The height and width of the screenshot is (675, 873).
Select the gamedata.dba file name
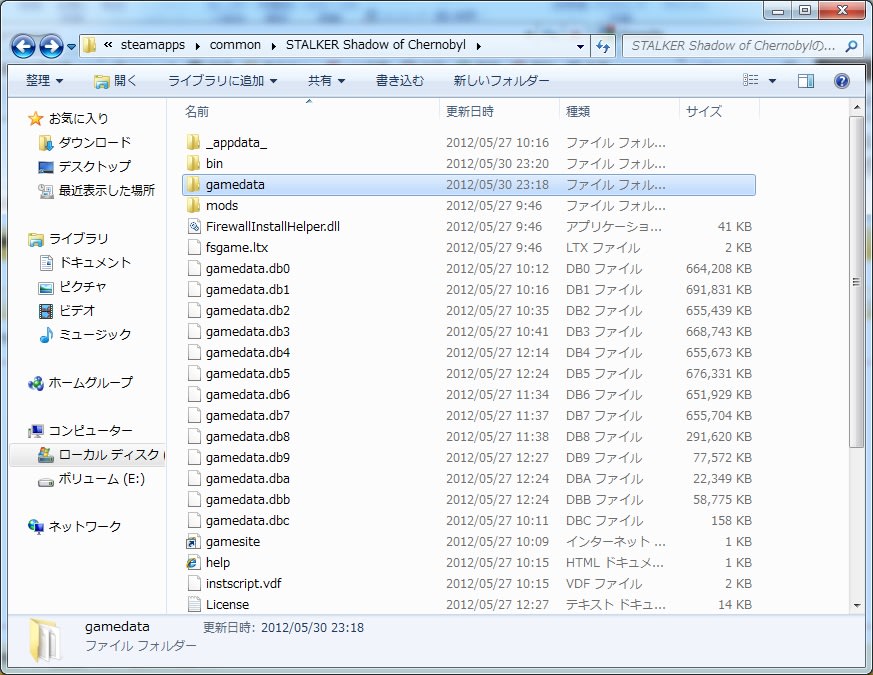point(248,478)
